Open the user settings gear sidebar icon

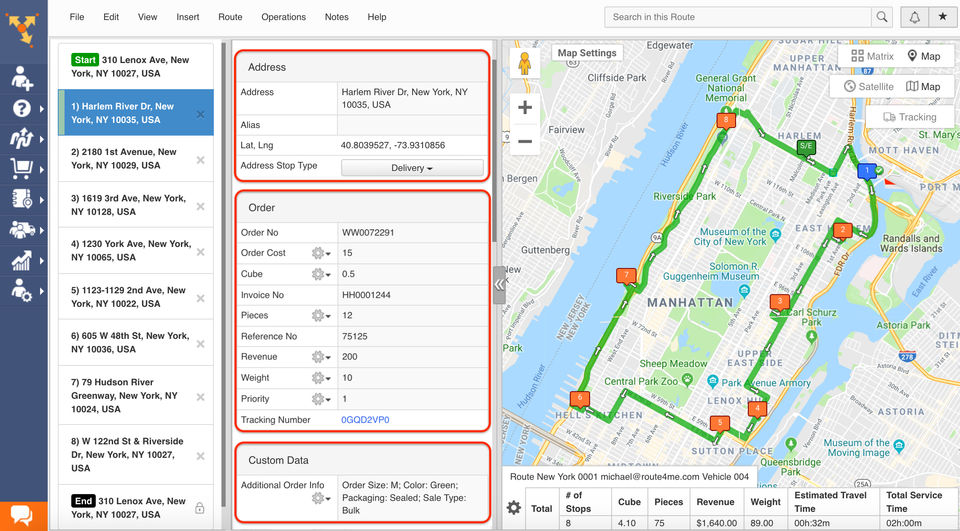pos(22,290)
